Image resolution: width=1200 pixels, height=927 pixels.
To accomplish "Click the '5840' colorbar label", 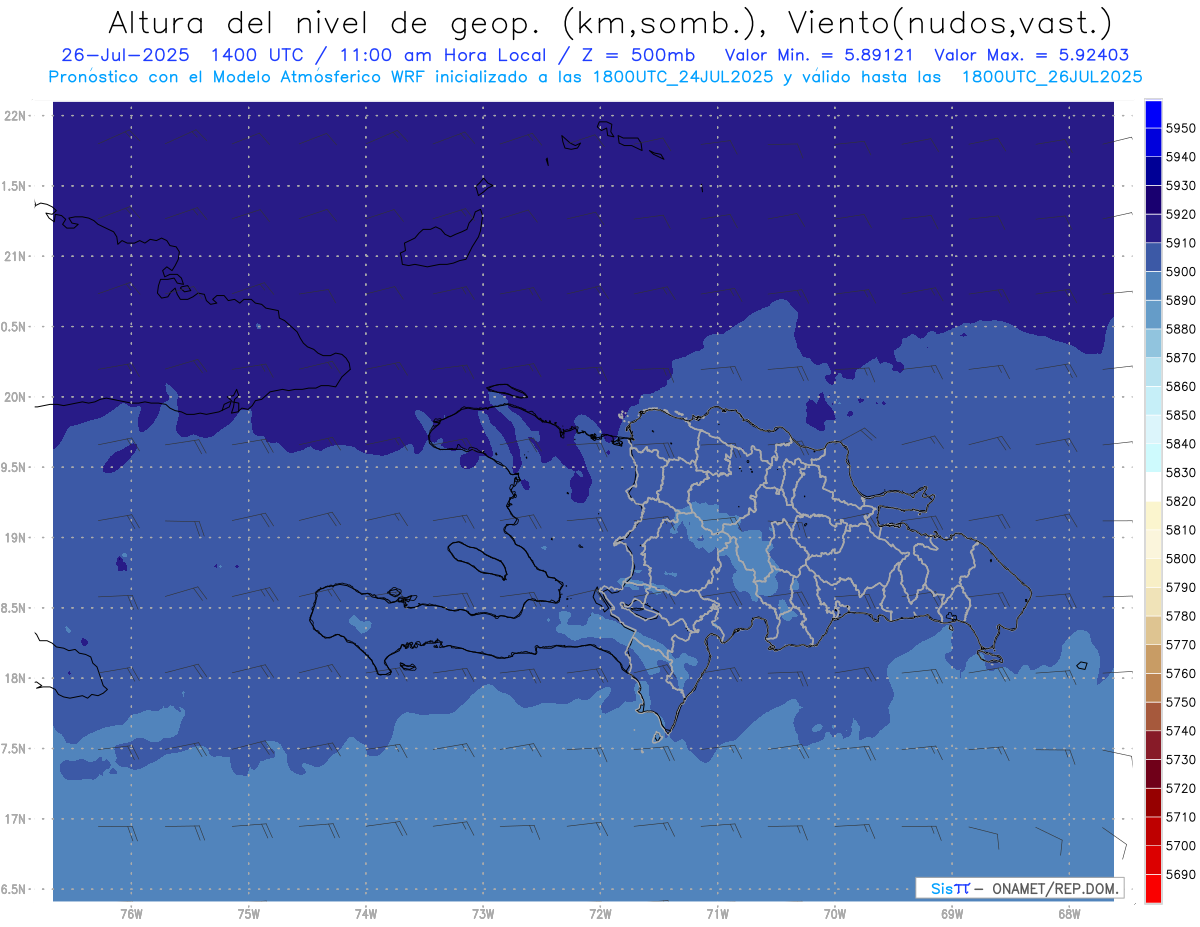I will click(1180, 443).
